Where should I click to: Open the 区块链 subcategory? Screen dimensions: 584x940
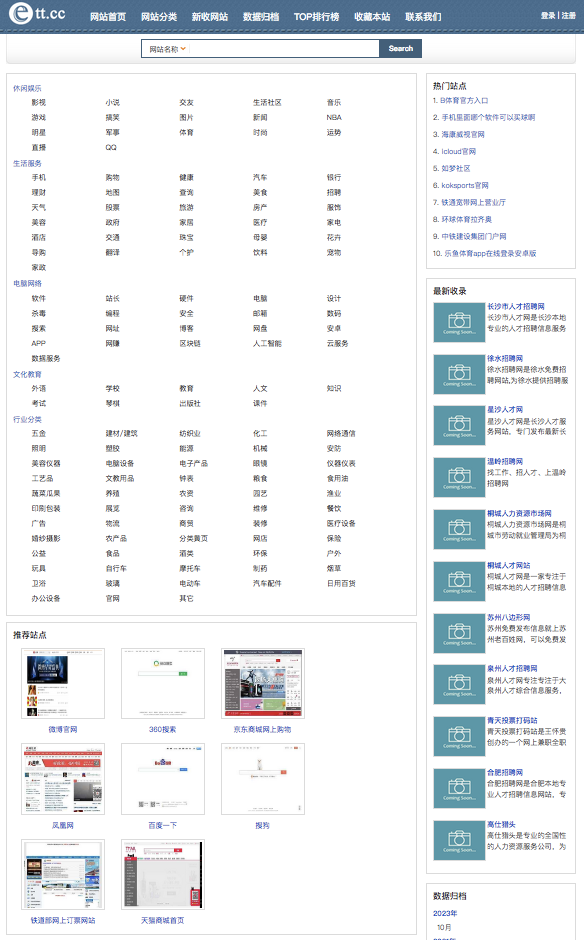189,344
